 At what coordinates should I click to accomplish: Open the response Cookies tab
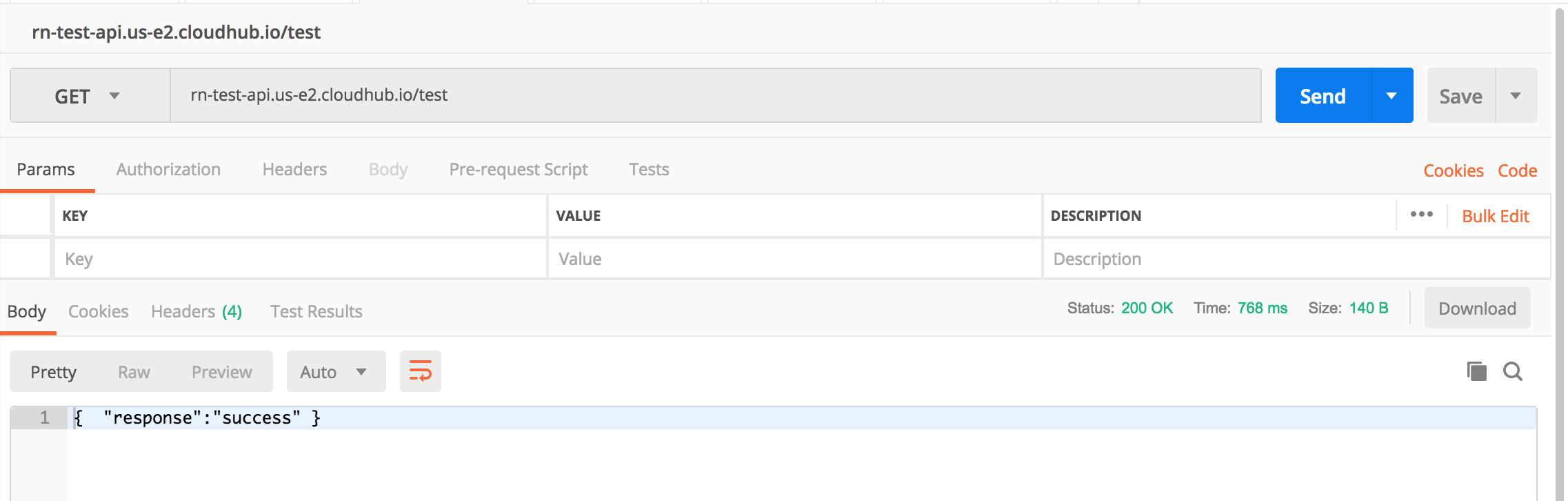coord(99,312)
